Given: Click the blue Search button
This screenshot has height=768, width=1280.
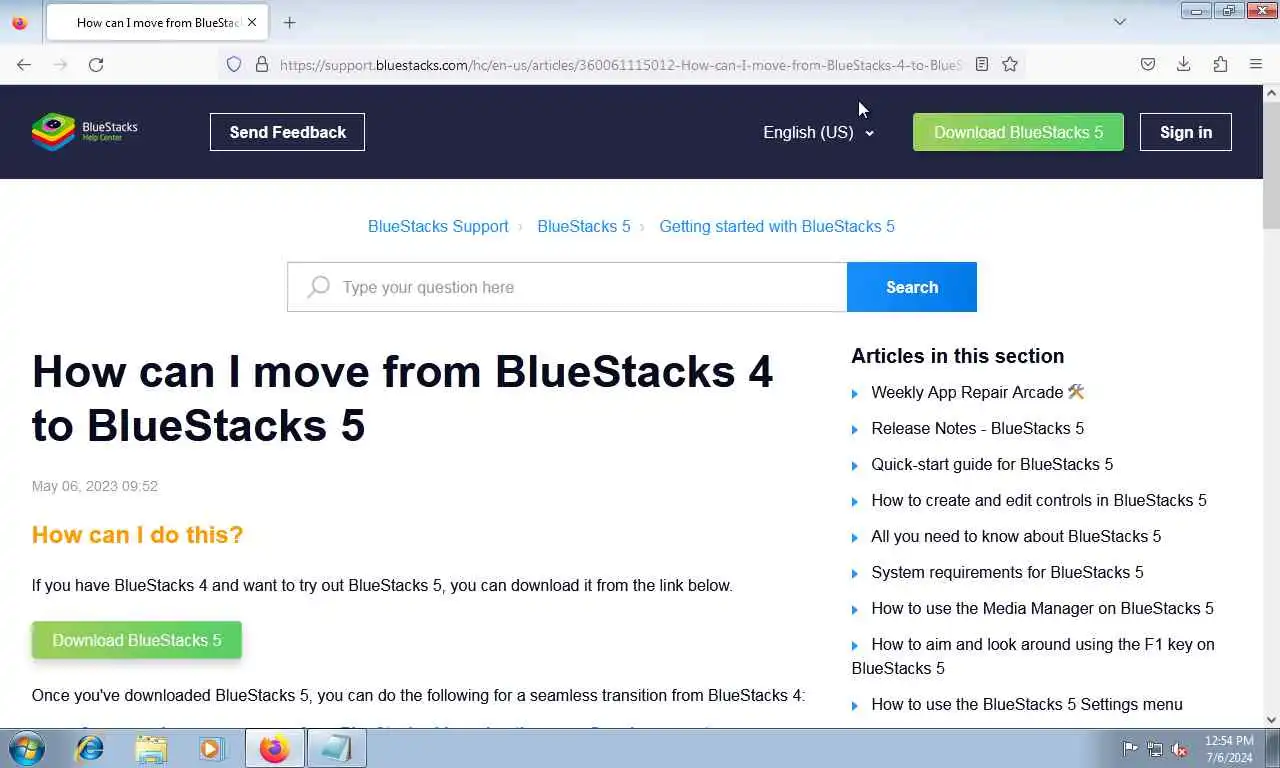Looking at the screenshot, I should (912, 287).
